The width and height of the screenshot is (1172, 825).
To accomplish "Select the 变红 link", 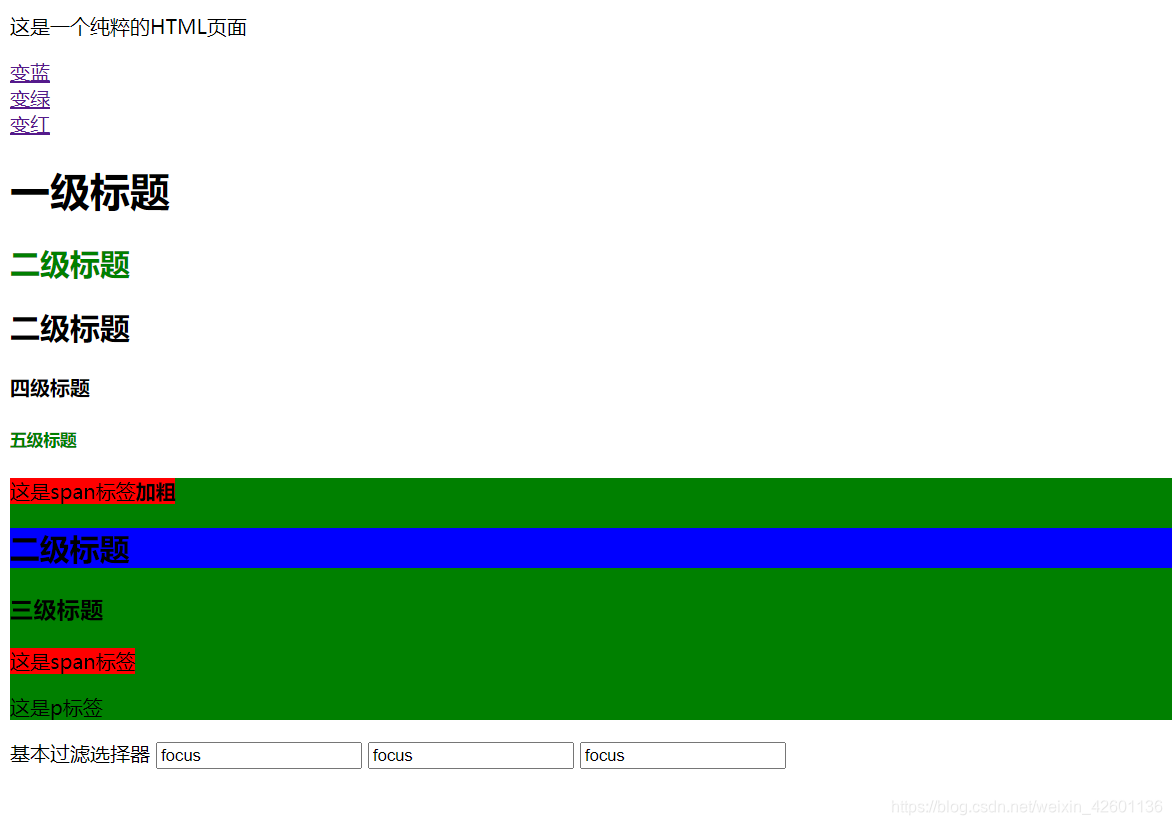I will click(30, 125).
